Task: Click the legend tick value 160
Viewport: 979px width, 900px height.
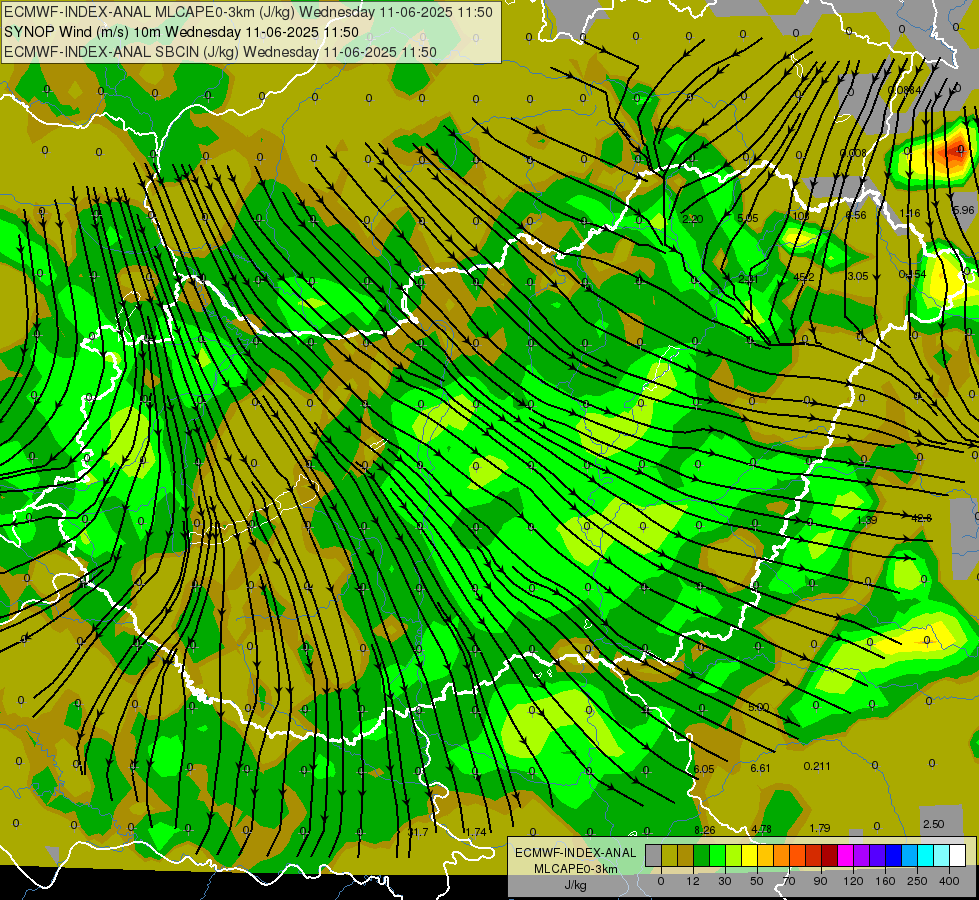Action: pos(885,881)
